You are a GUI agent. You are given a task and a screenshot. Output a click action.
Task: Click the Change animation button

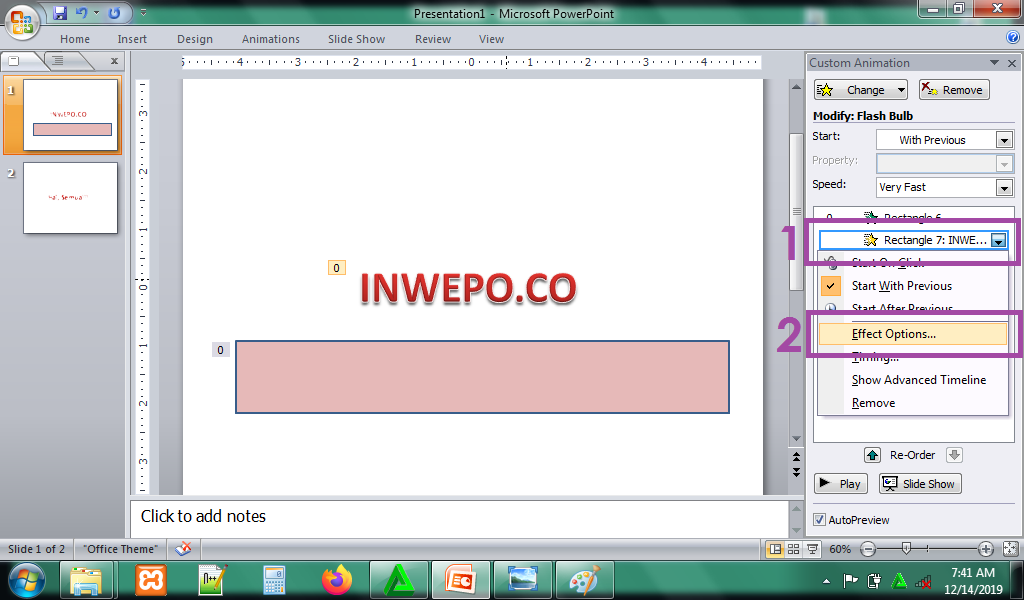click(x=861, y=89)
